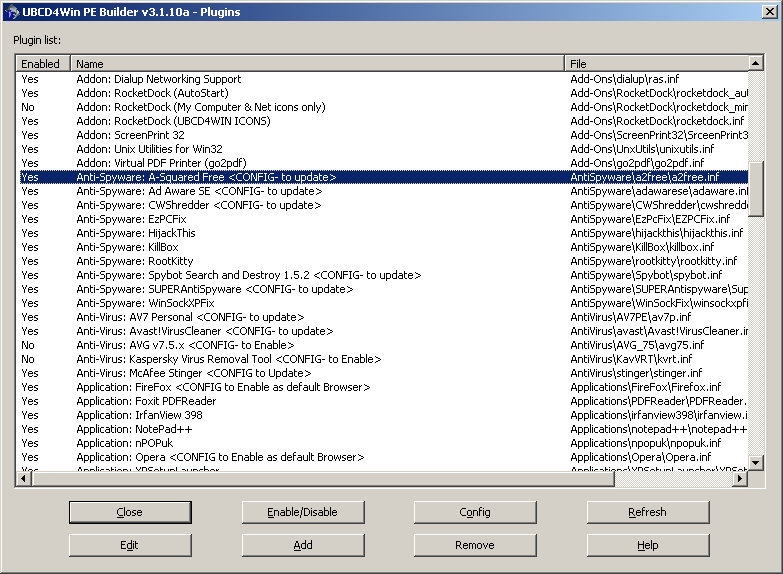Click file path Add-Ons\dialup\ras.inf

625,79
